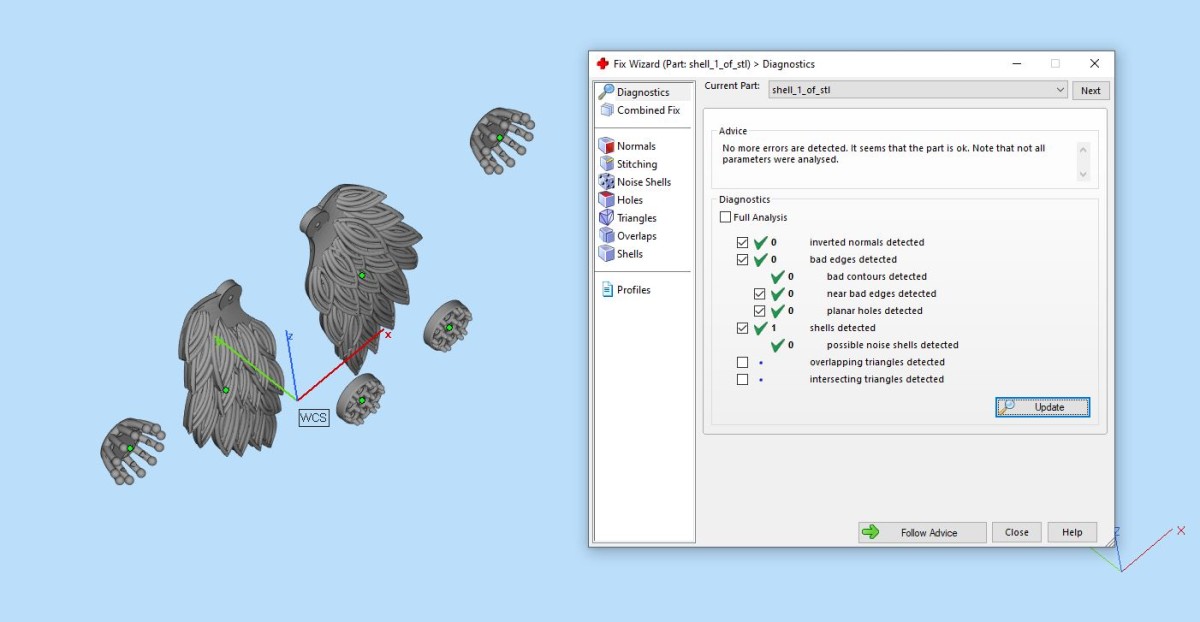
Task: Click the Update button
Action: pos(1042,407)
